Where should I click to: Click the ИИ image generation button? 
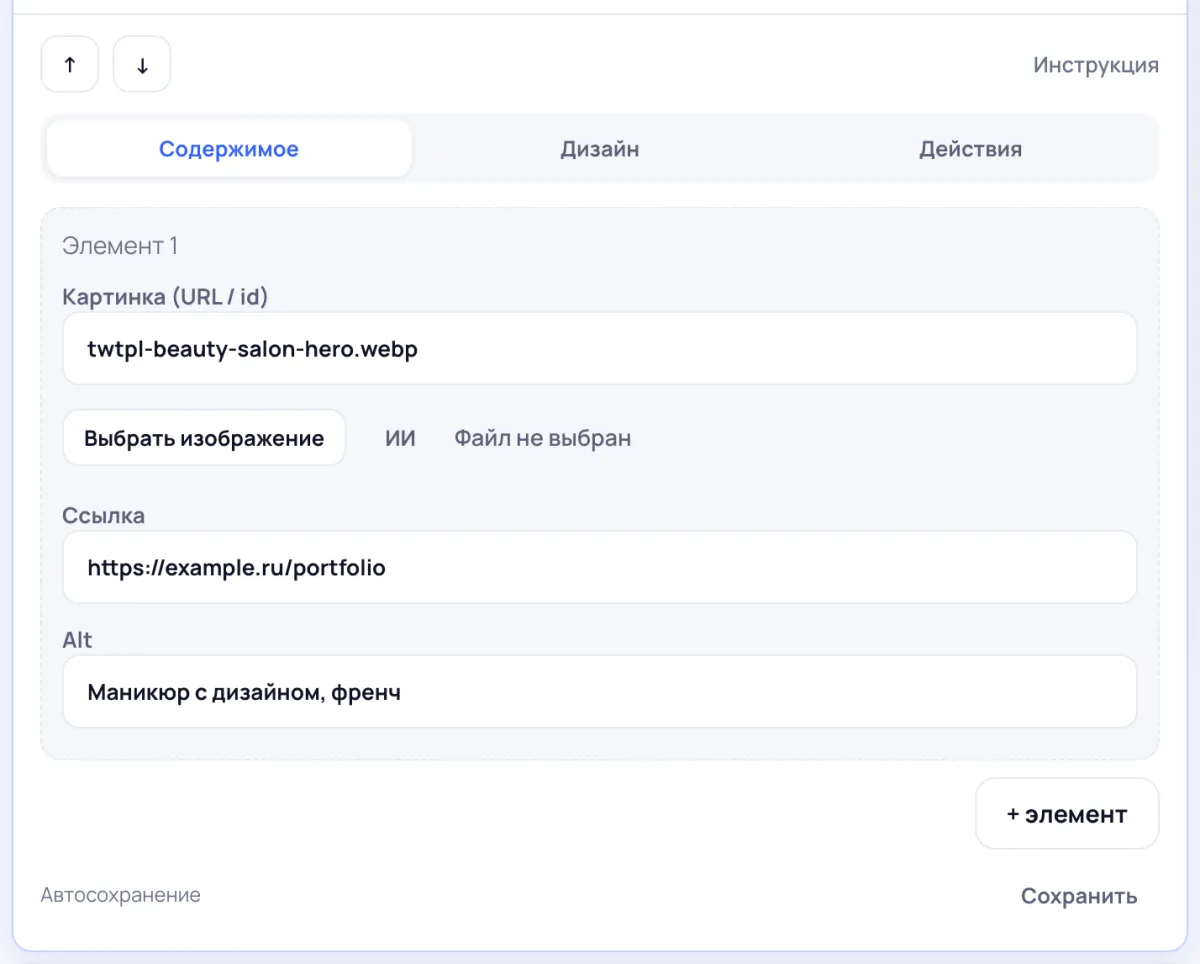click(400, 438)
